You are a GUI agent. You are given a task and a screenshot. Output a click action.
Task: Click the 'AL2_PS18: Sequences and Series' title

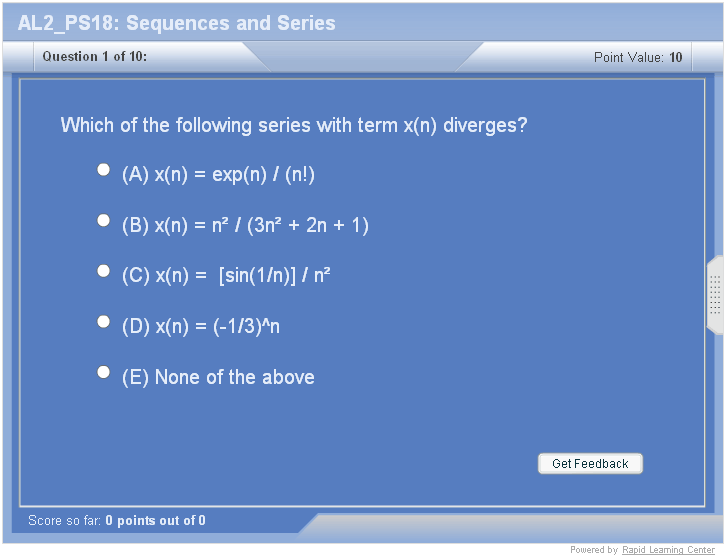point(177,23)
